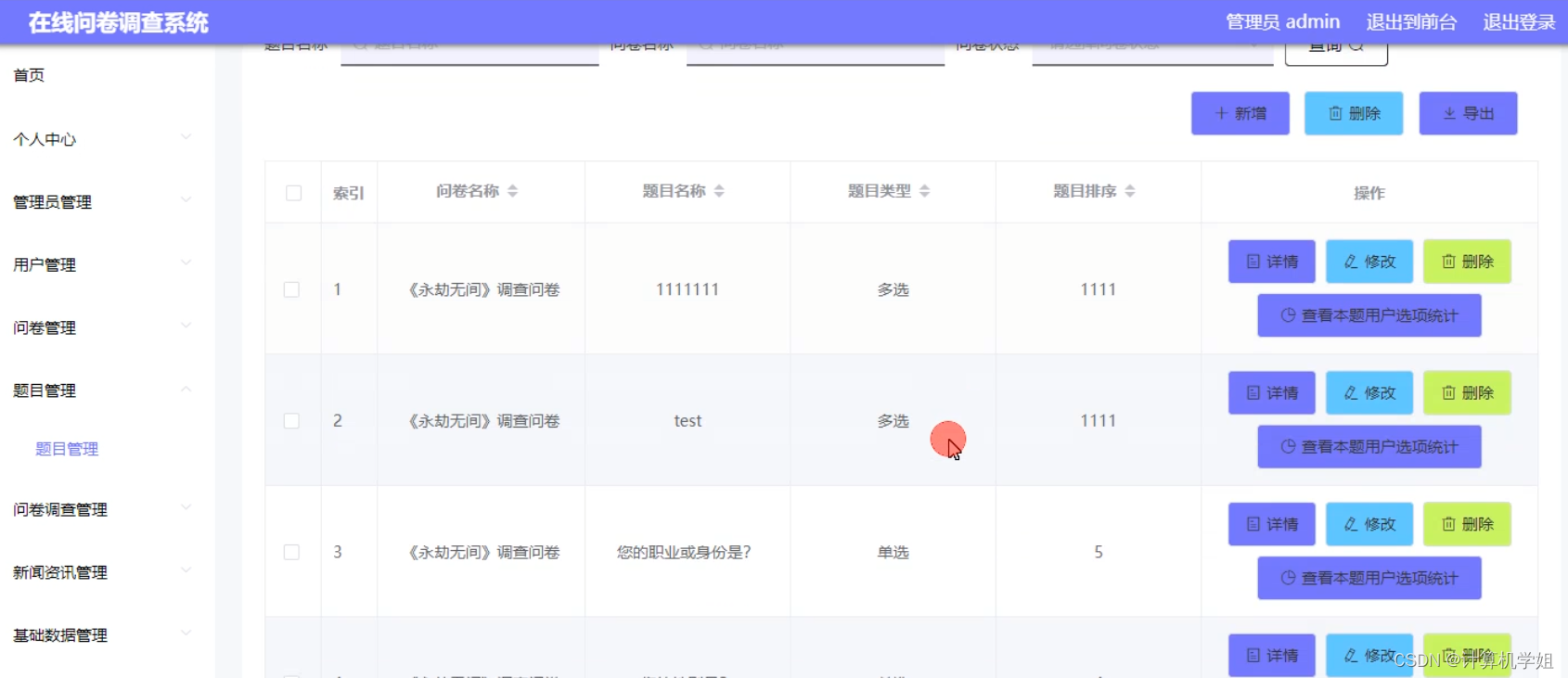Click the chevron beside 用户管理

186,262
